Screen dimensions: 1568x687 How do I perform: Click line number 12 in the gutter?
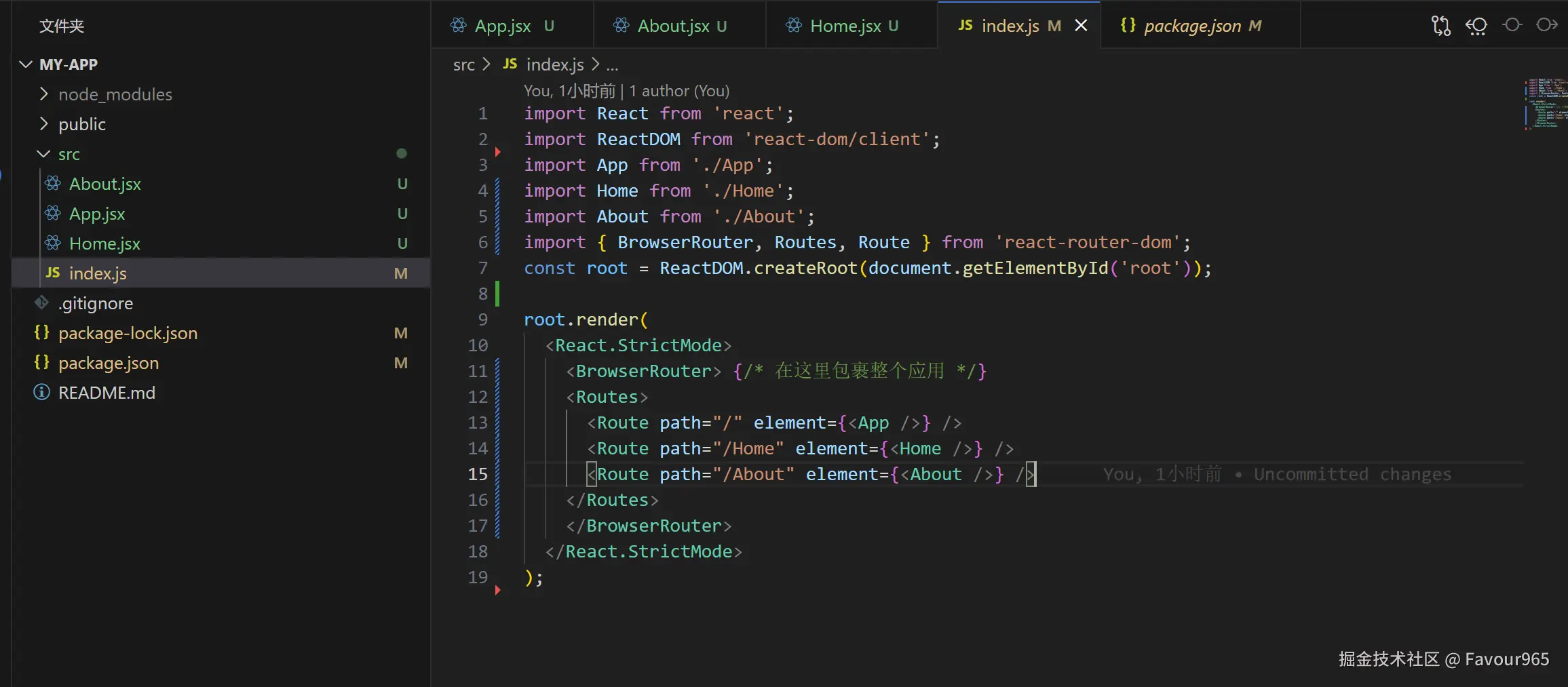tap(478, 397)
